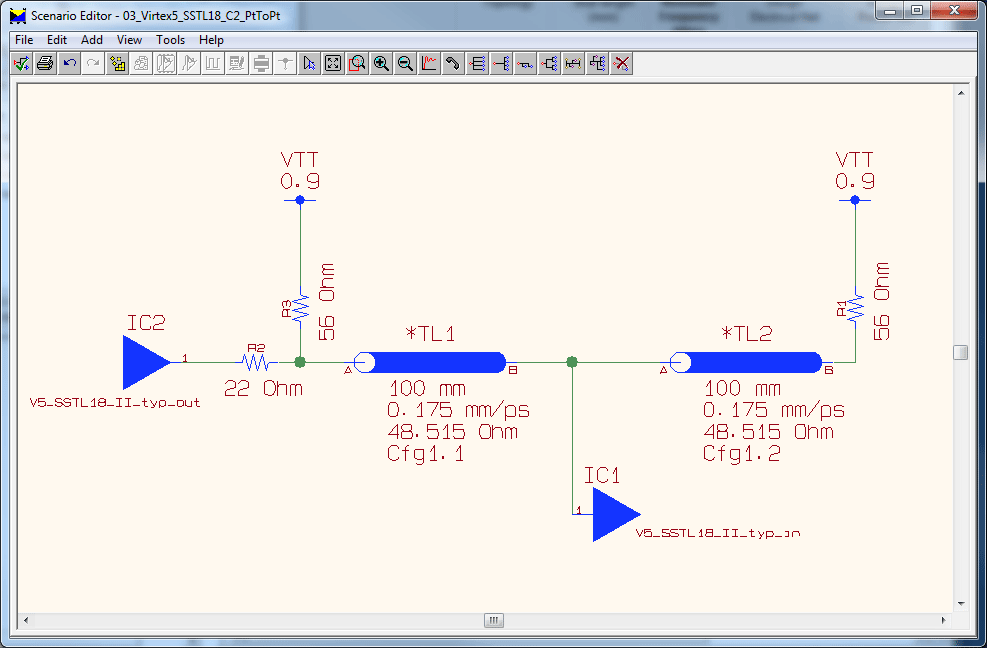Maximize the Scenario Editor window

click(x=916, y=11)
